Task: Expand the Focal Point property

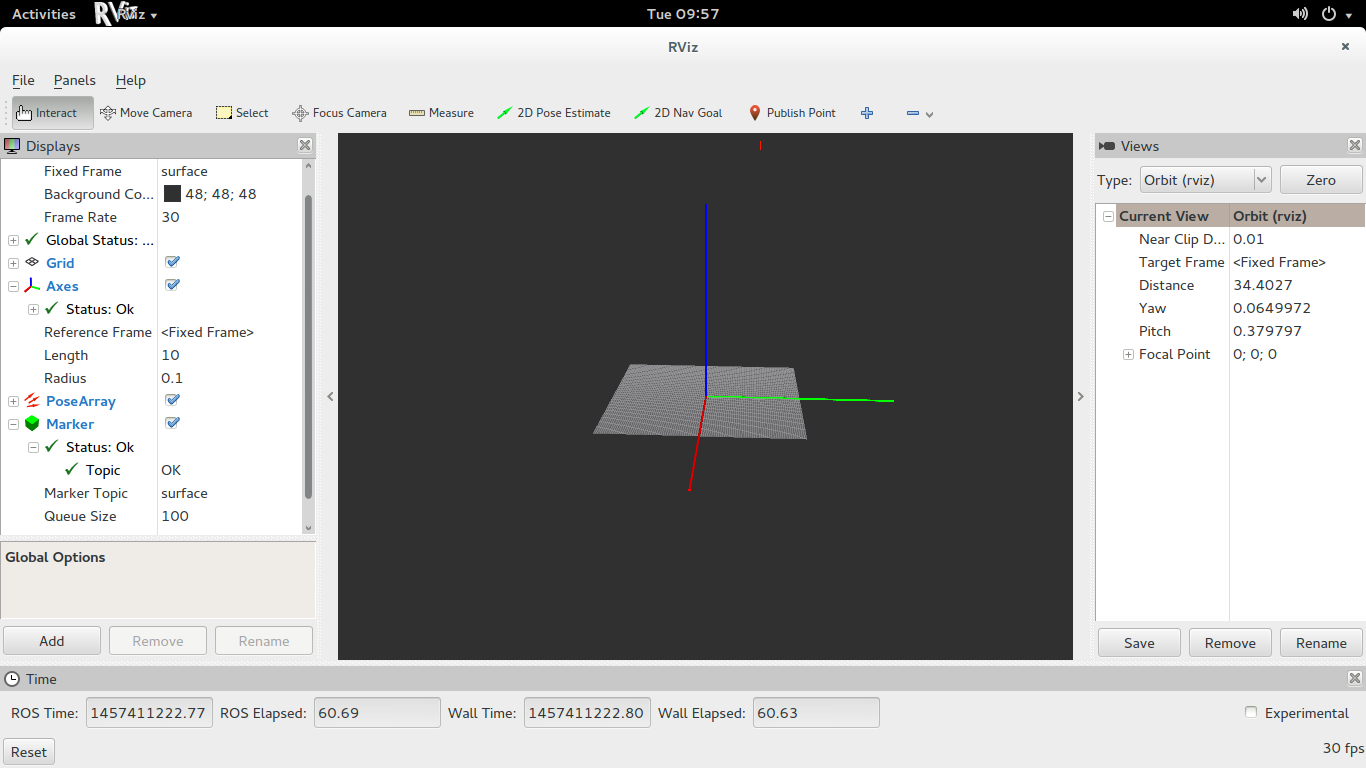Action: point(1128,354)
